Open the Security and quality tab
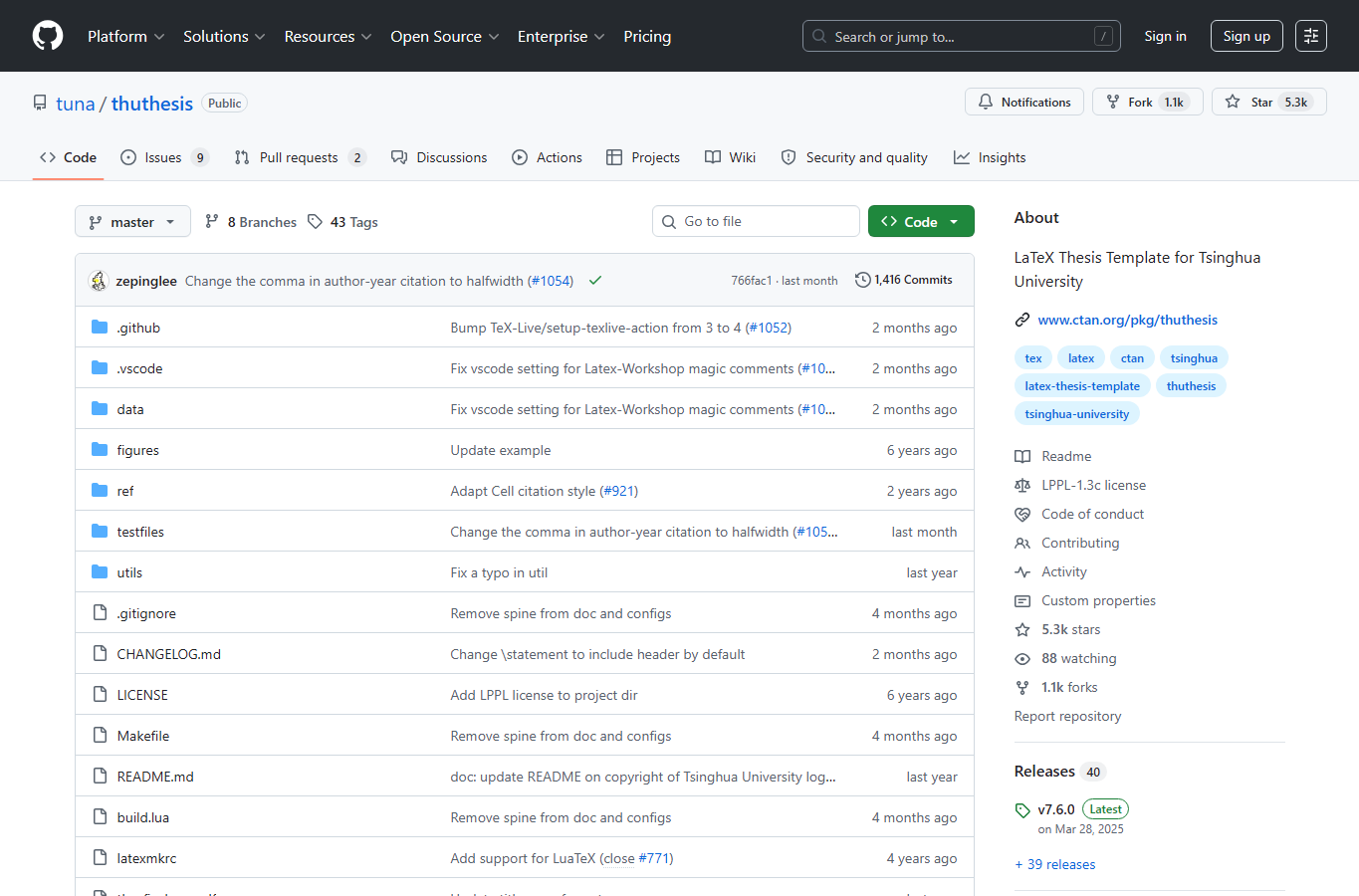Image resolution: width=1359 pixels, height=896 pixels. tap(854, 157)
